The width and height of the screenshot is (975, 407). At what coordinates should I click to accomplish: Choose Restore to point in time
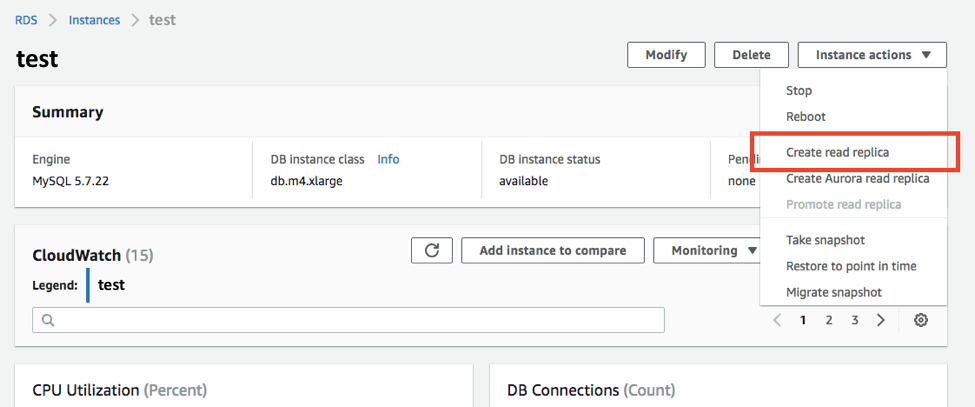(x=851, y=266)
